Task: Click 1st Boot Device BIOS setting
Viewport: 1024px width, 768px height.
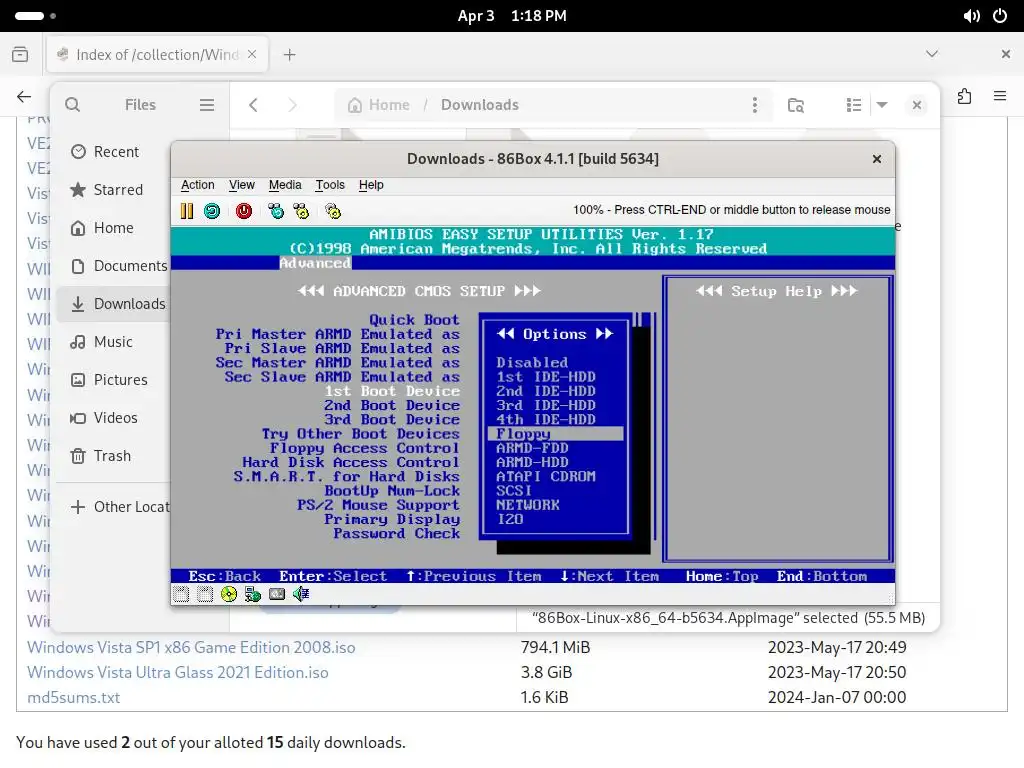Action: 392,391
